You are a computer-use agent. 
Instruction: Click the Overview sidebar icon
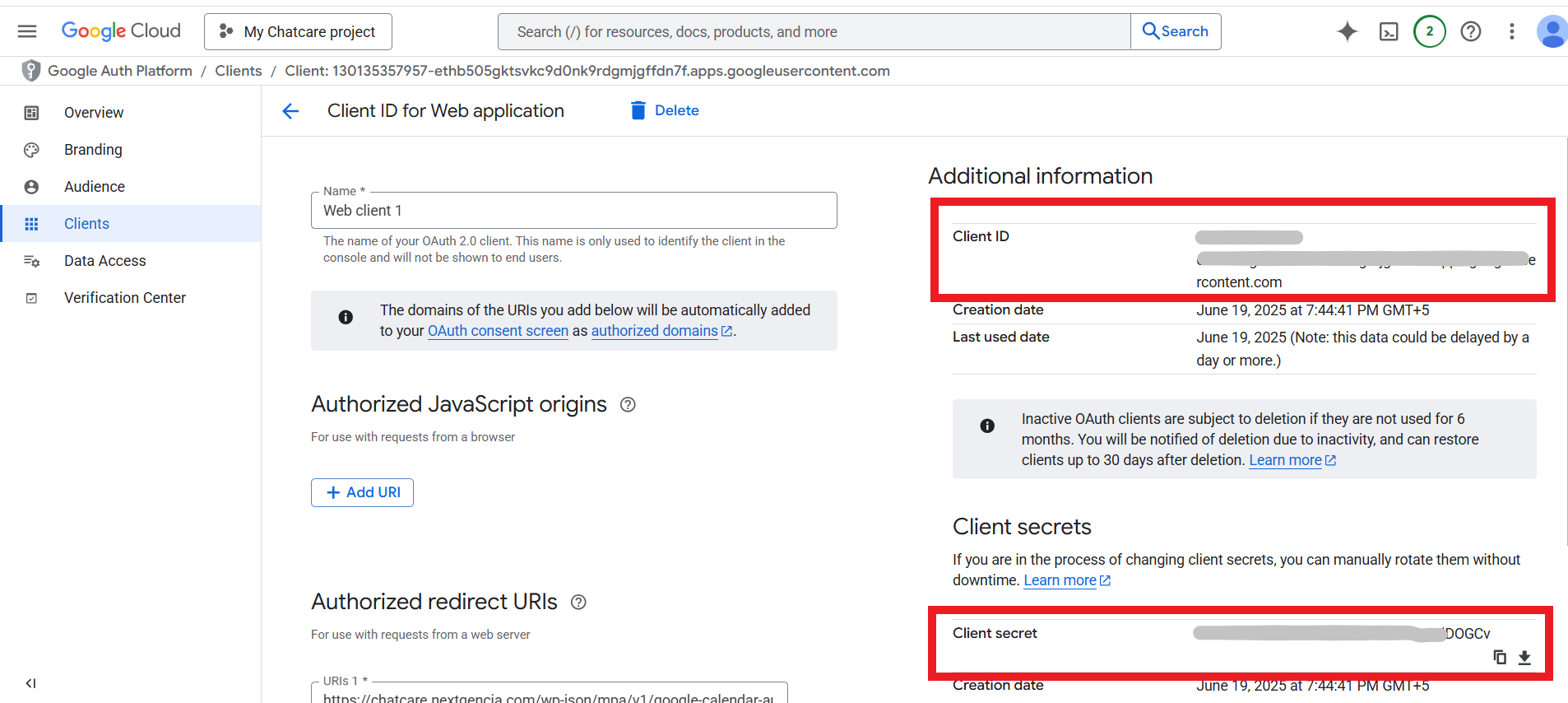[x=31, y=113]
